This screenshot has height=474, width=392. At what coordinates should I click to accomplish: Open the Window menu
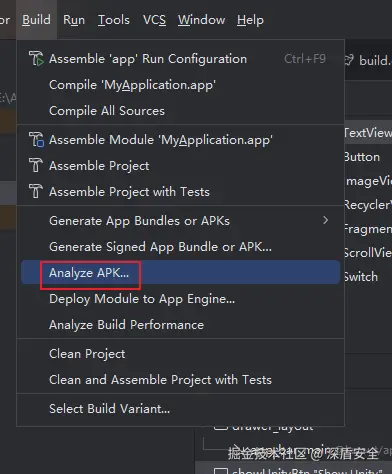201,20
